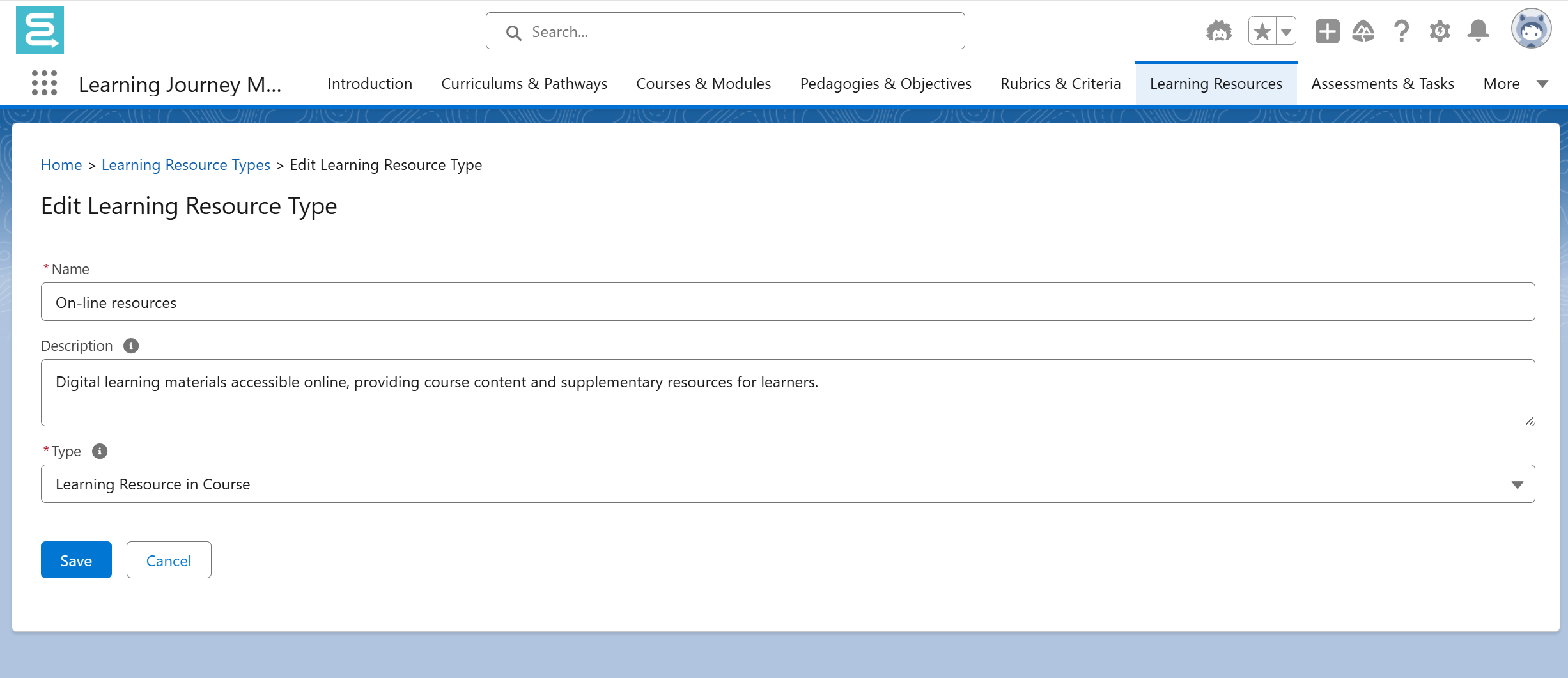Click inside the Name input field
Screen dimensions: 1568x678
[x=788, y=302]
